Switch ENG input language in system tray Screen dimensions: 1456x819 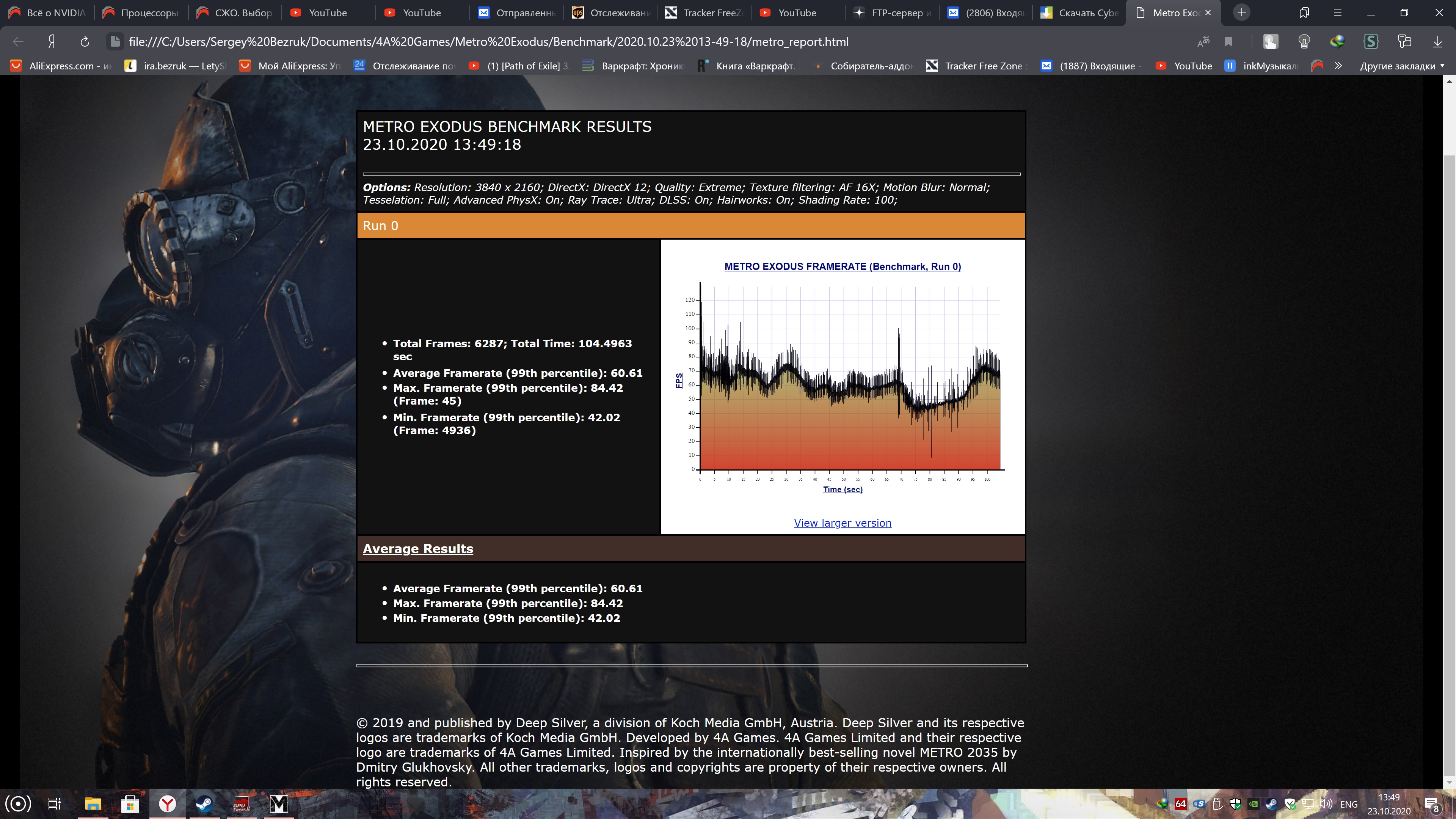[x=1349, y=804]
